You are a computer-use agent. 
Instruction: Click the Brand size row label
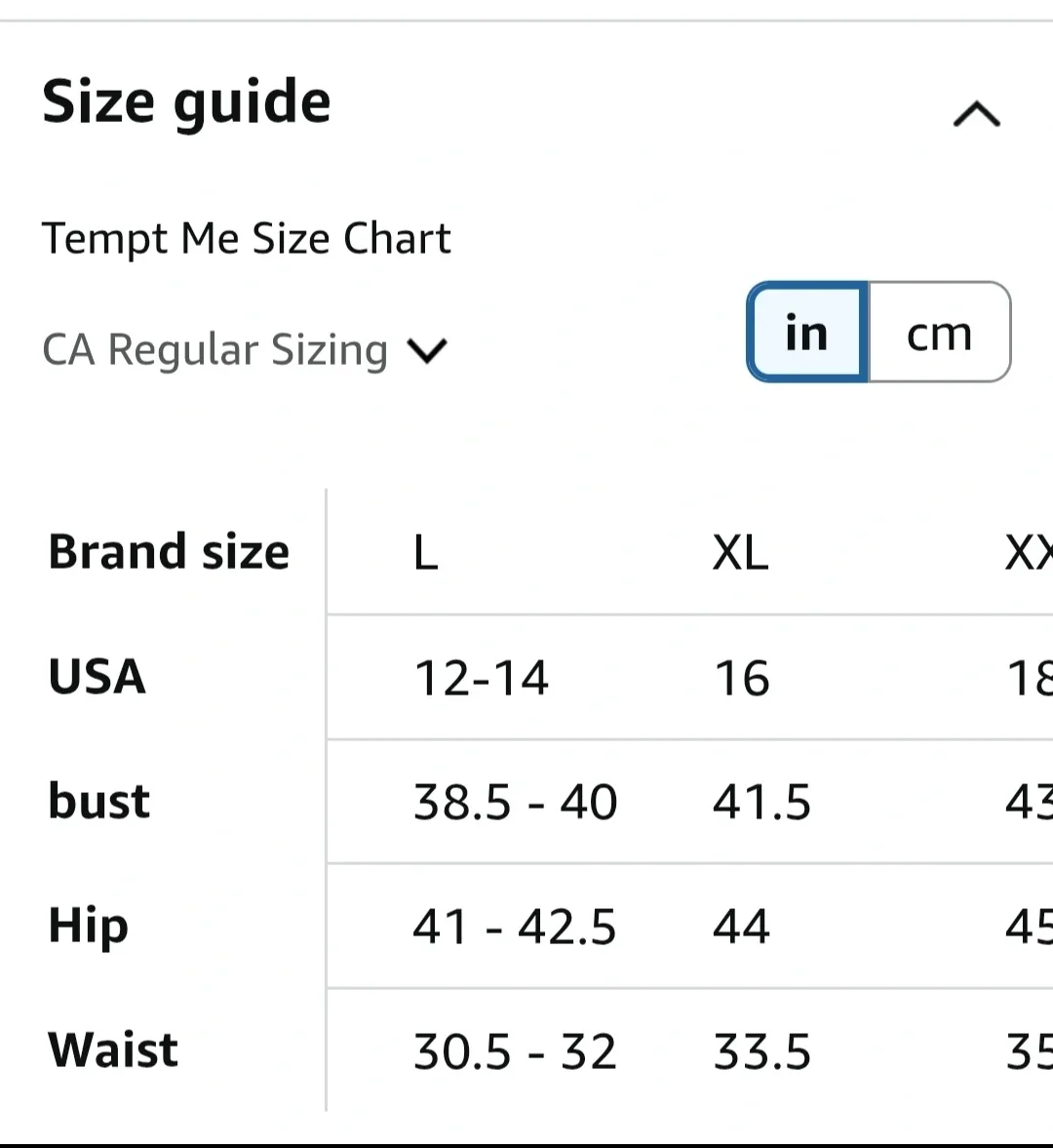(169, 552)
